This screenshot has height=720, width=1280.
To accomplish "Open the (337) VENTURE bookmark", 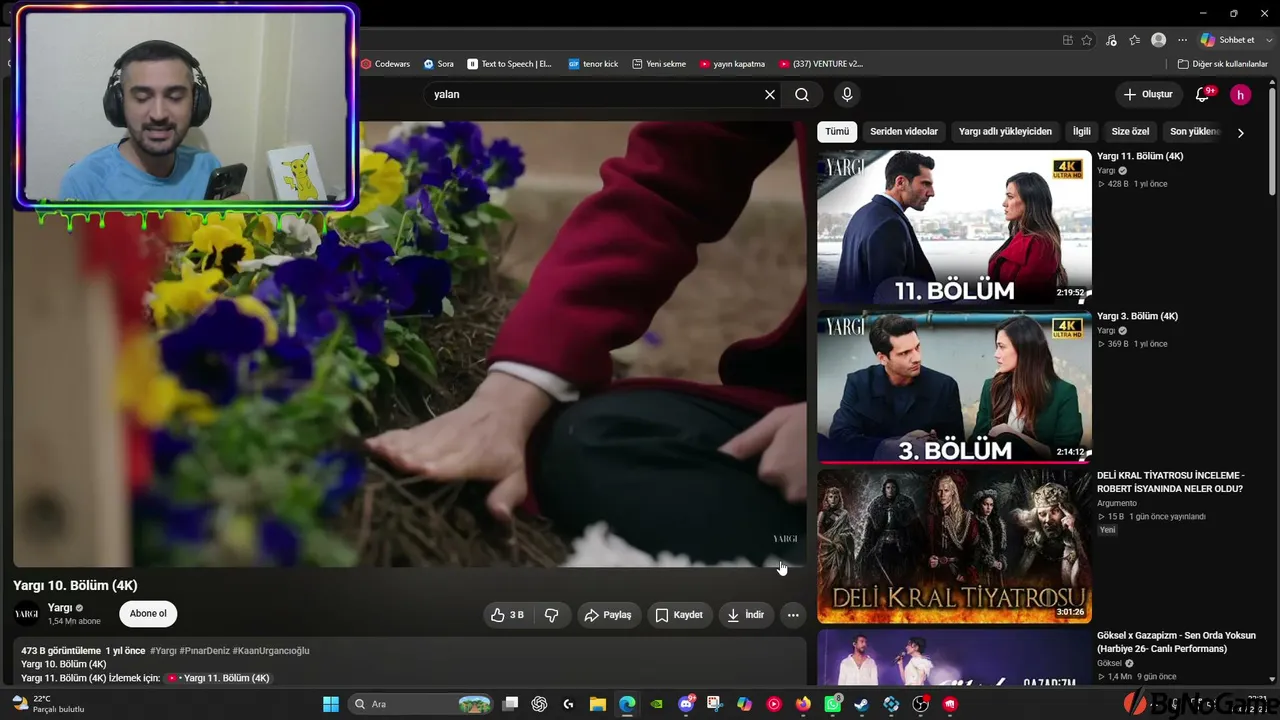I will click(x=820, y=64).
